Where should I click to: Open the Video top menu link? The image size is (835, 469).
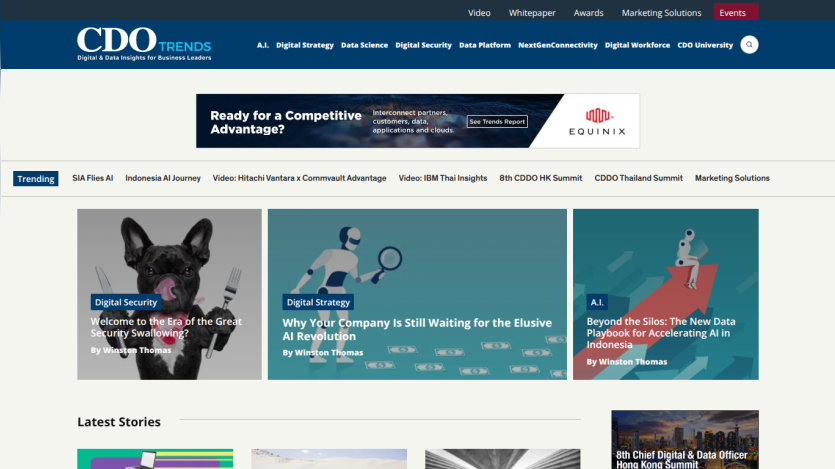click(479, 13)
